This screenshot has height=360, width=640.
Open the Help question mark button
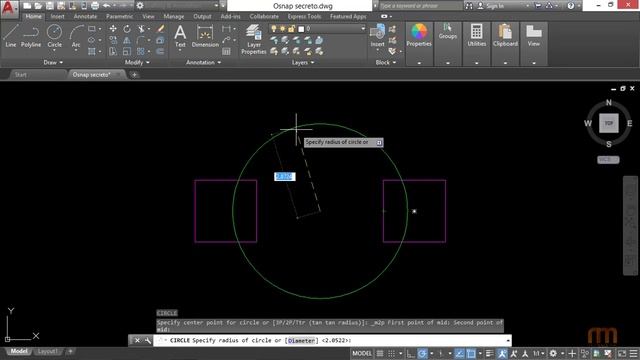[x=571, y=6]
